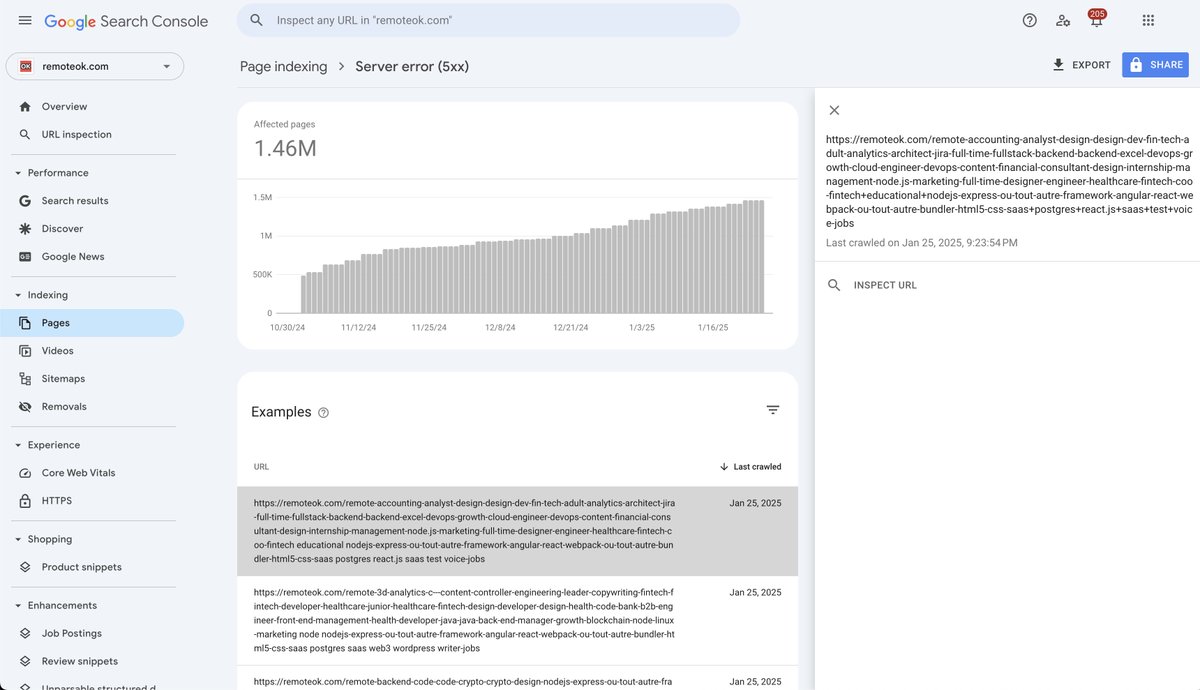Click the Examples help icon
This screenshot has width=1200, height=690.
tap(323, 412)
